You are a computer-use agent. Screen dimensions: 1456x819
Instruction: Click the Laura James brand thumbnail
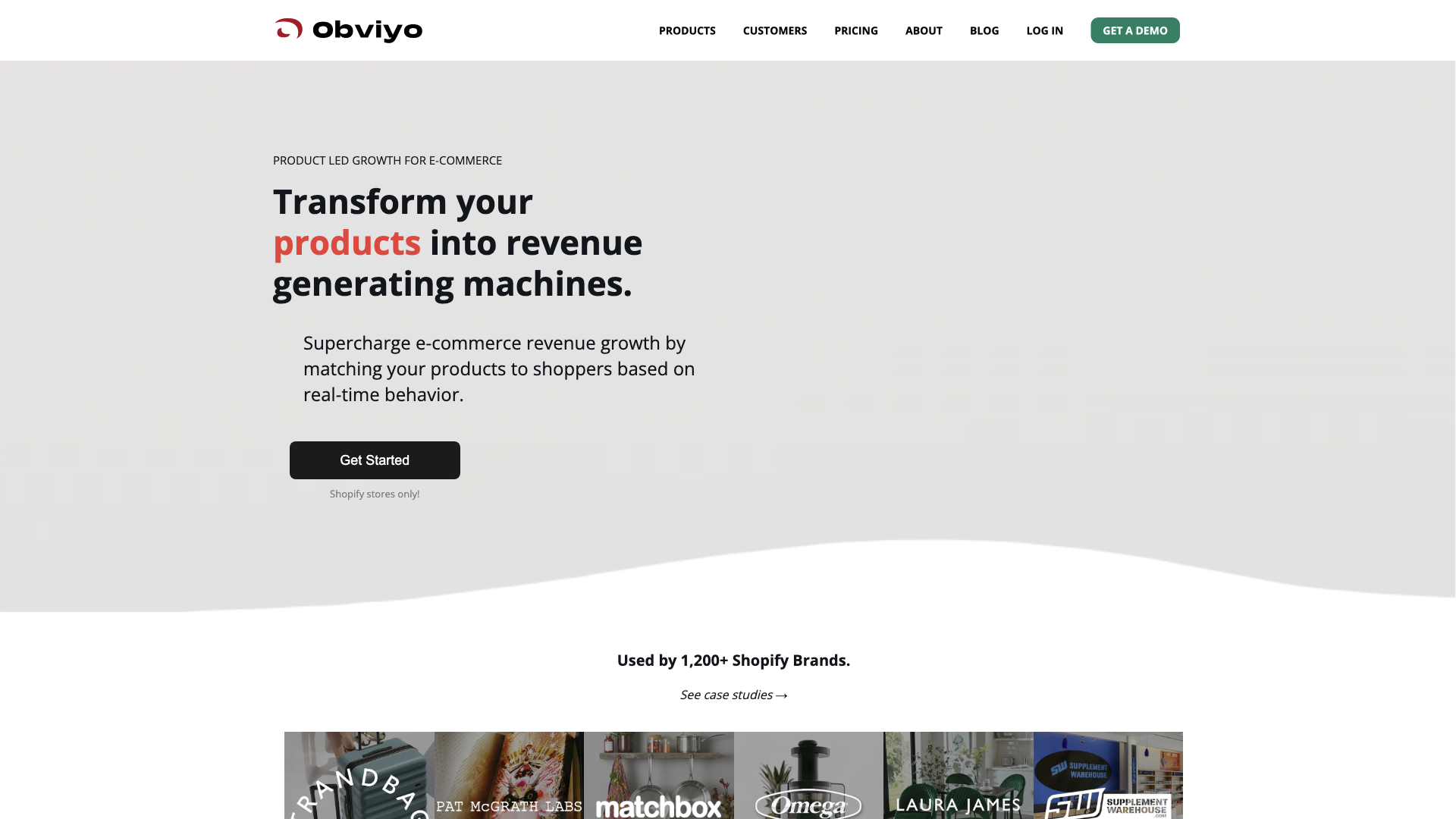[958, 775]
